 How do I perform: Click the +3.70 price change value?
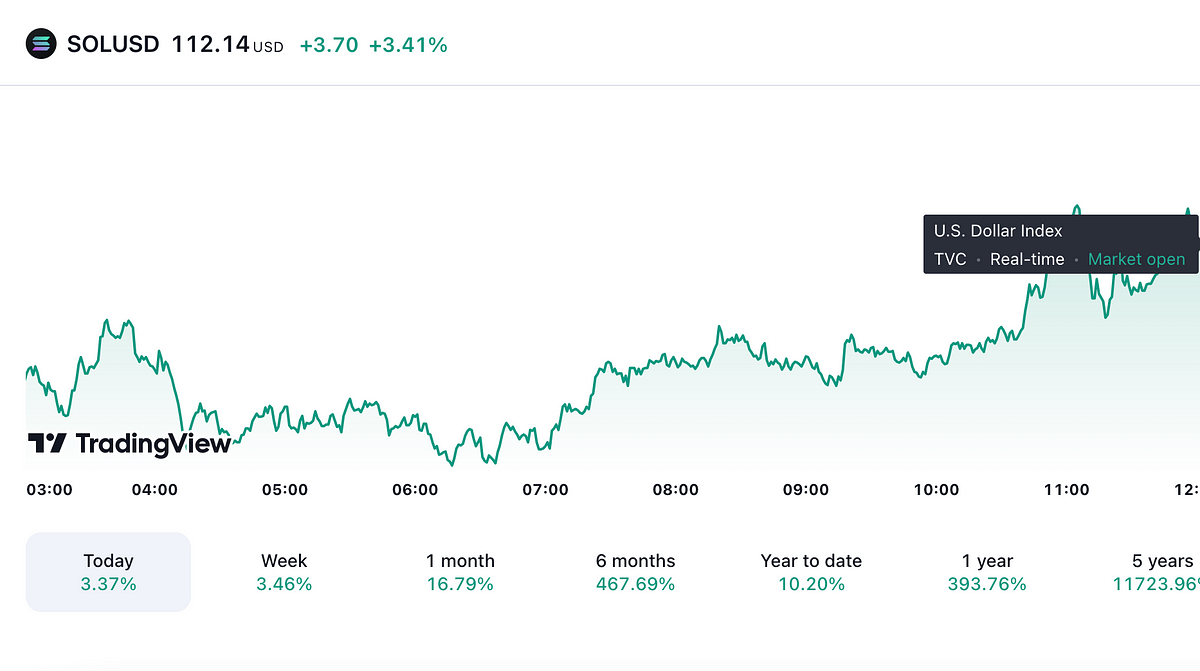tap(329, 45)
